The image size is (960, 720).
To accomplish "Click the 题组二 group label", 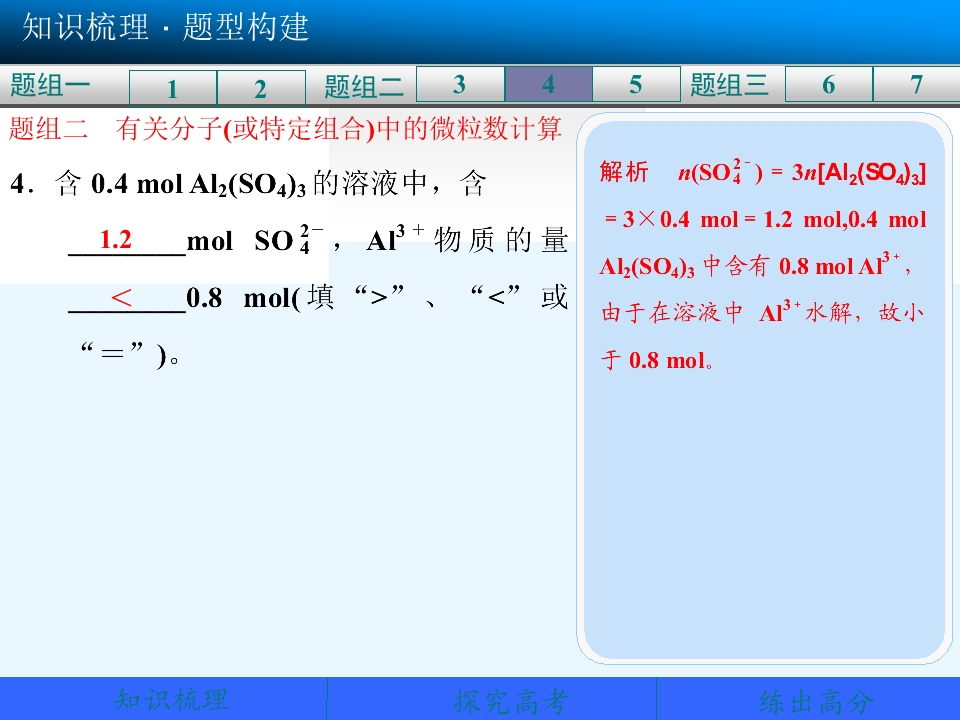I will coord(364,86).
